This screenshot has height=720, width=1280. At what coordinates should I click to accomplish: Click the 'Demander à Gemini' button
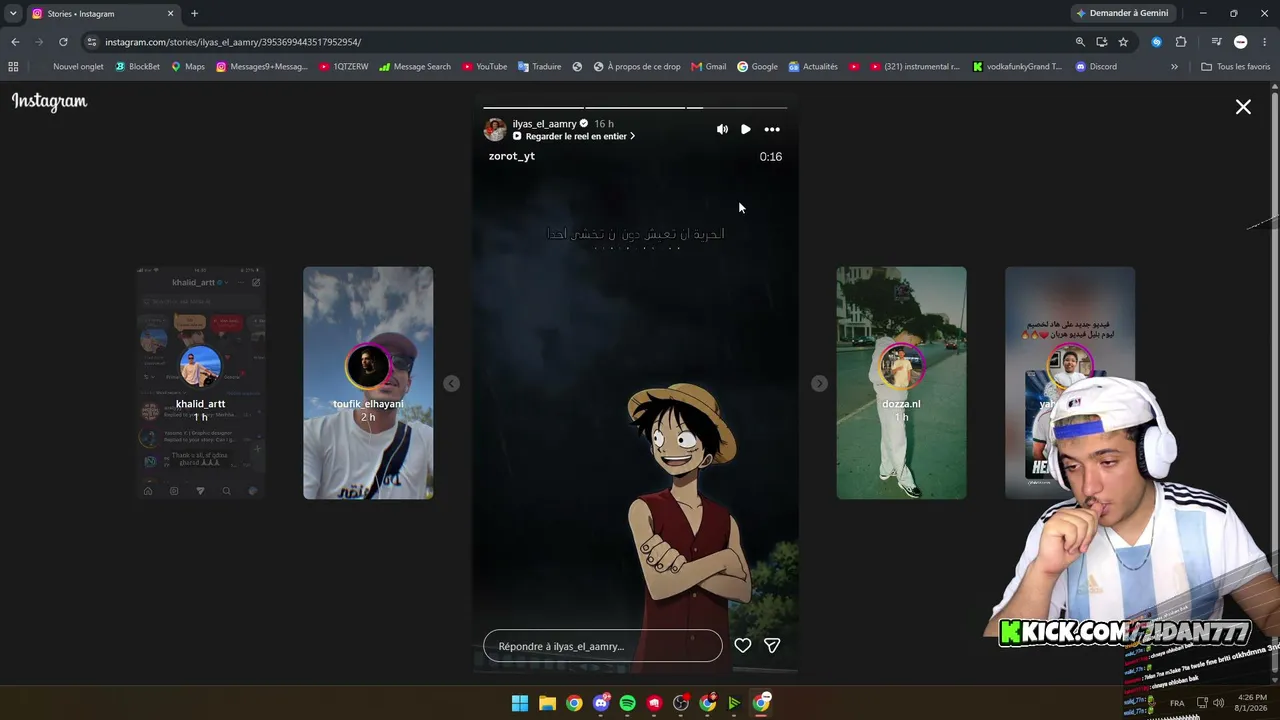coord(1123,13)
